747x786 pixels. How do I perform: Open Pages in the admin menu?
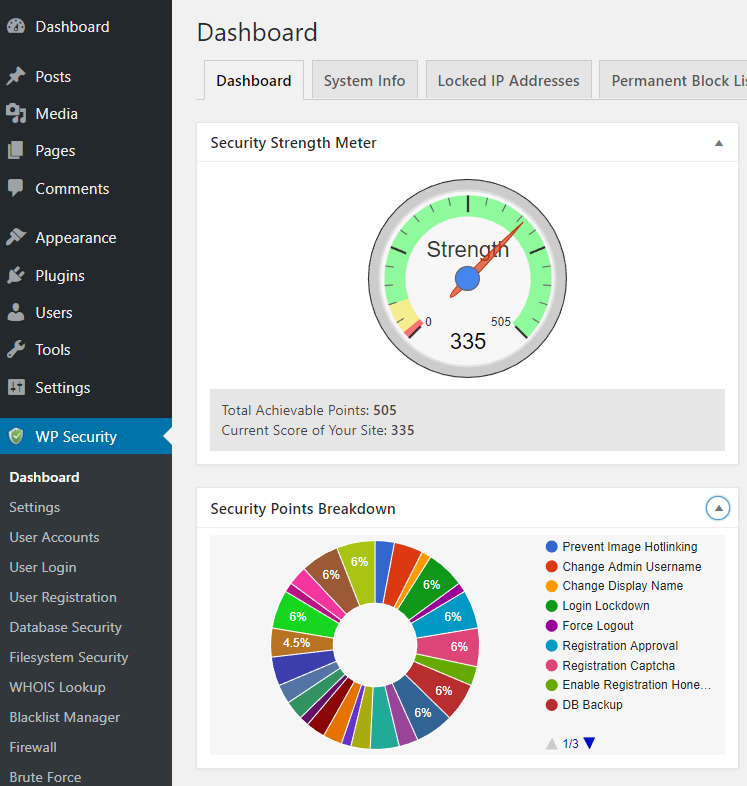(55, 151)
